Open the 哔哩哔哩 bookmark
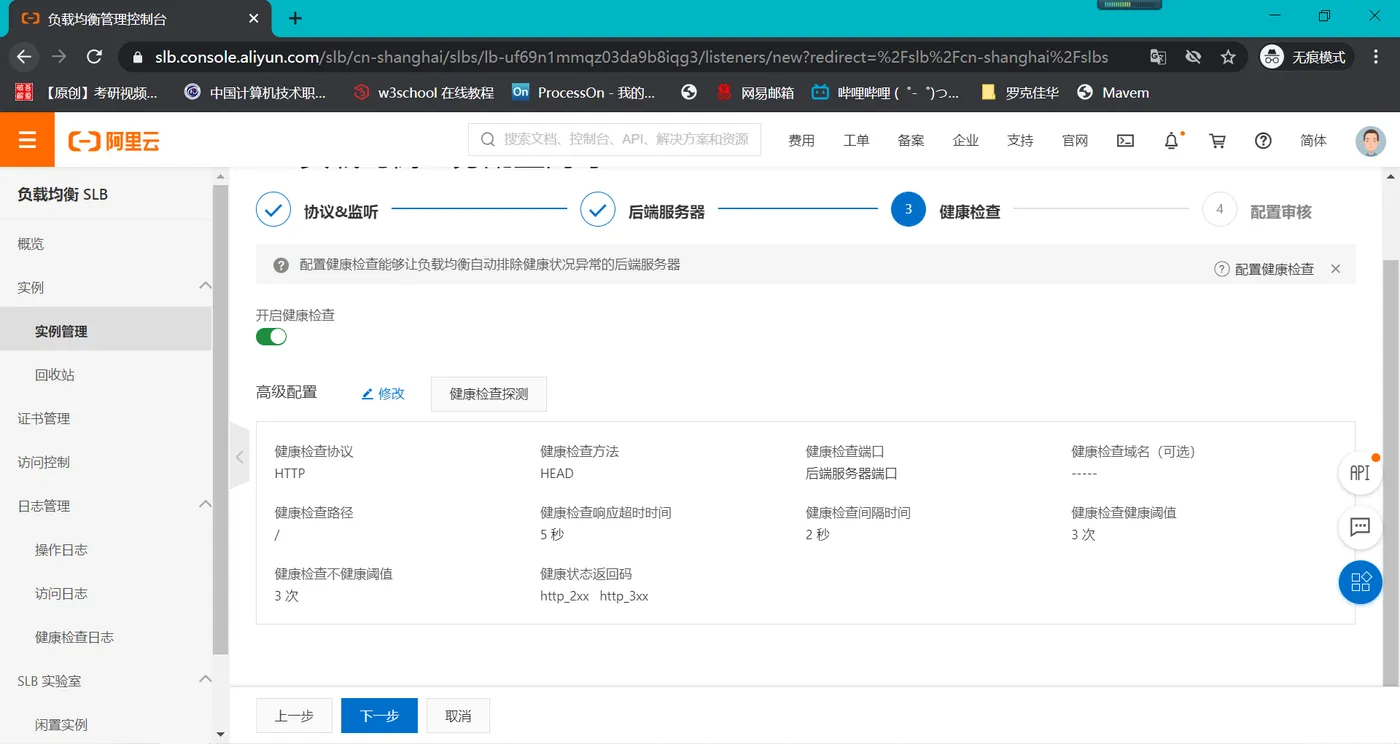The height and width of the screenshot is (744, 1400). coord(885,92)
